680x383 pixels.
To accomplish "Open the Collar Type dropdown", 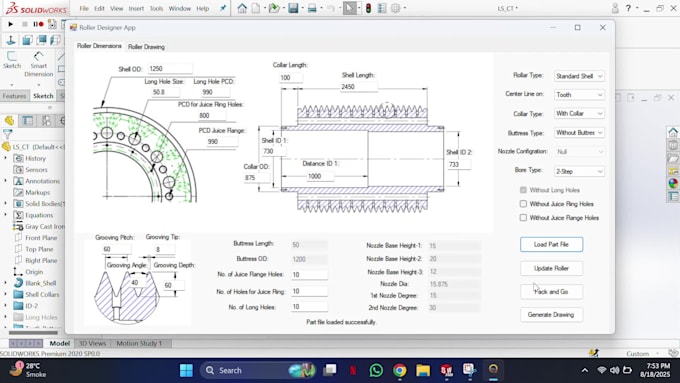I will tap(579, 114).
